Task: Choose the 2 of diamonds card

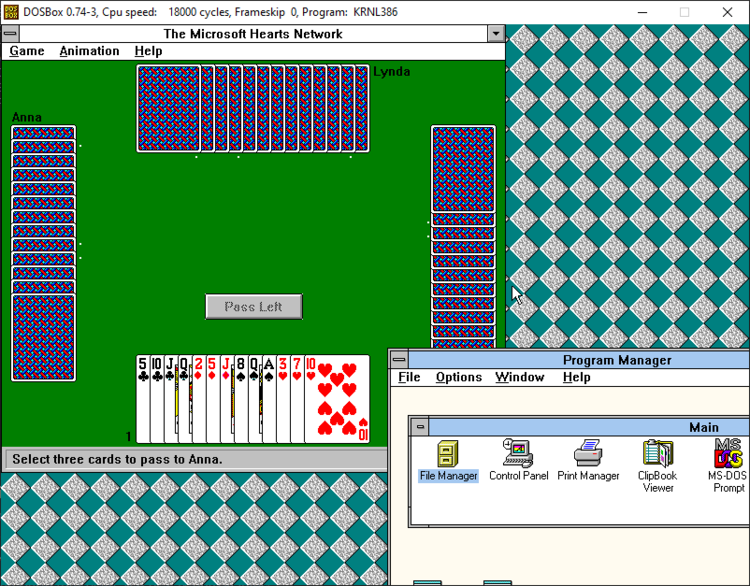Action: 198,400
